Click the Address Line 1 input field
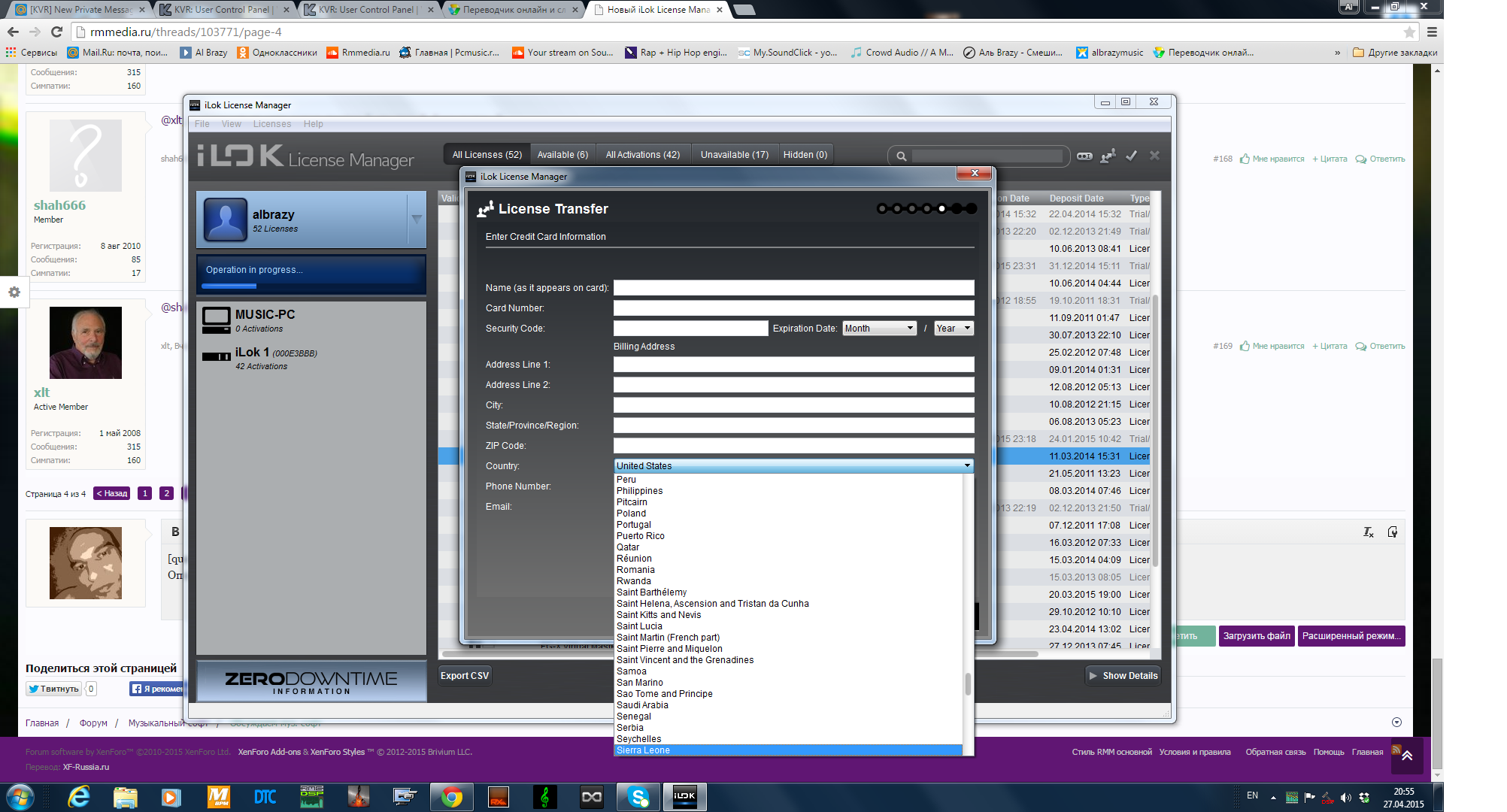This screenshot has height=812, width=1507. pos(793,365)
